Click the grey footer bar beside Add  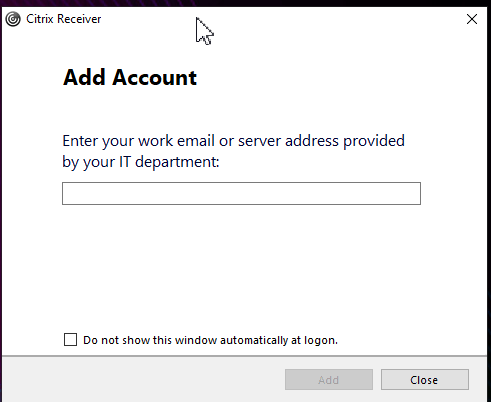(143, 380)
